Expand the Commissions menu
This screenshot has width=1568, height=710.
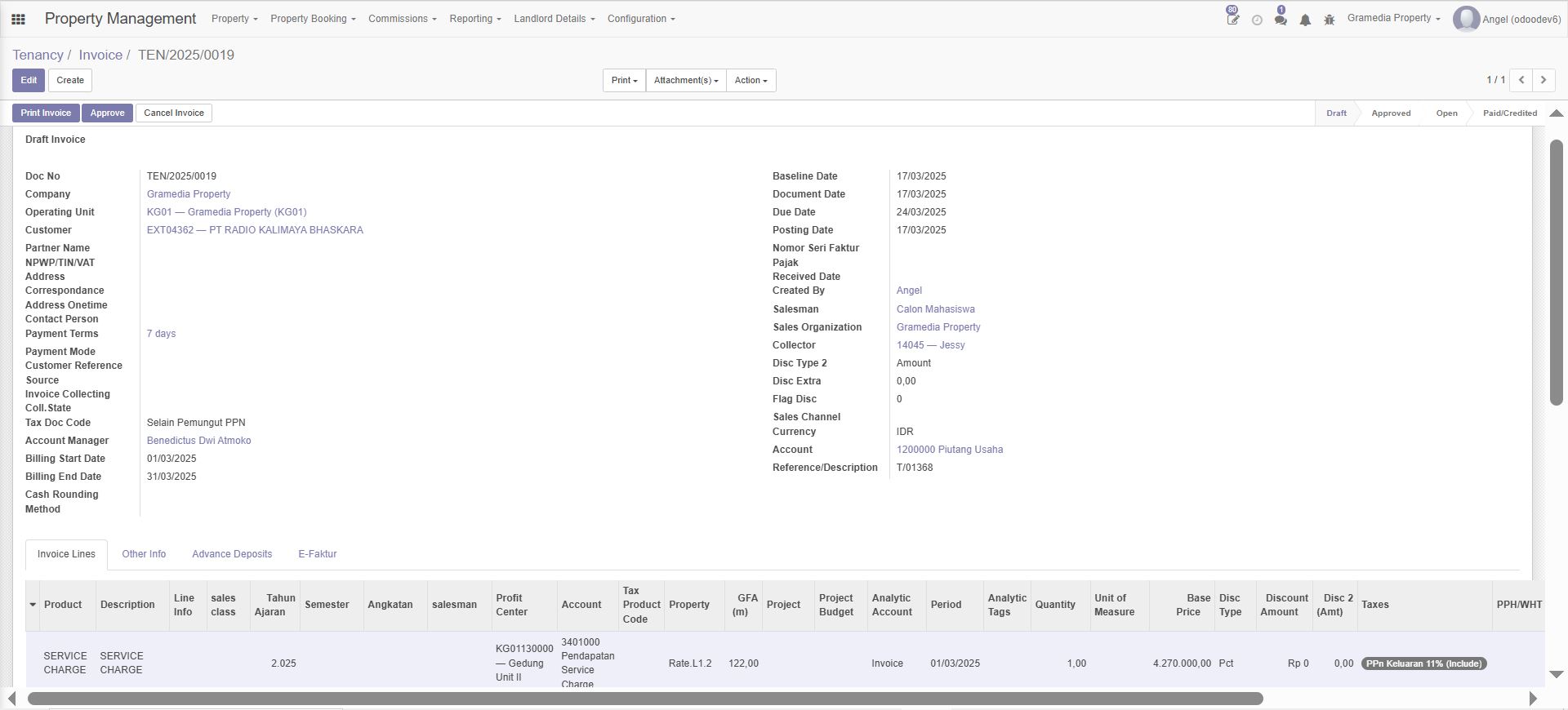tap(402, 19)
